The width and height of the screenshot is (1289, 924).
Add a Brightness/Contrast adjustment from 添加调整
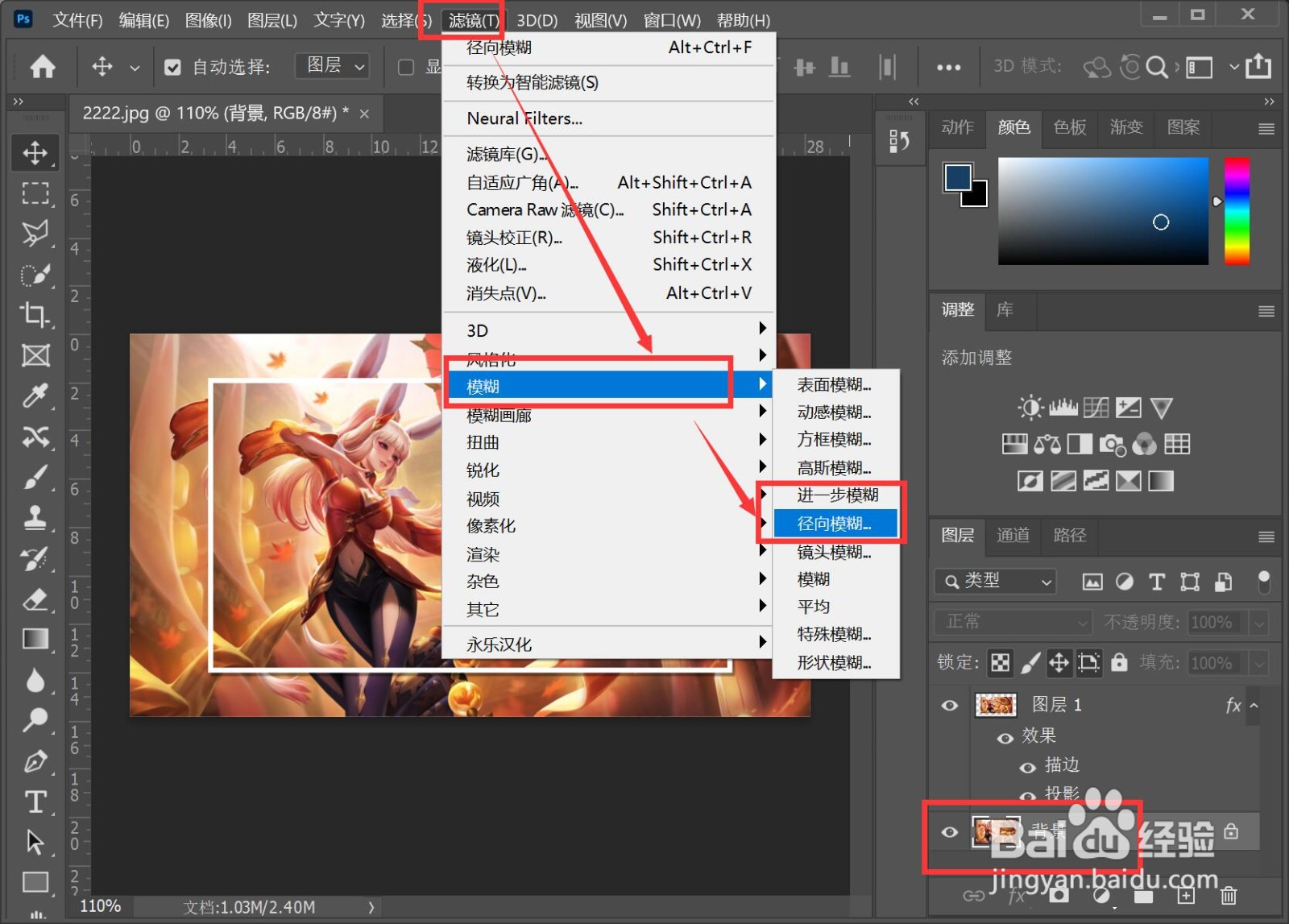[x=1030, y=407]
